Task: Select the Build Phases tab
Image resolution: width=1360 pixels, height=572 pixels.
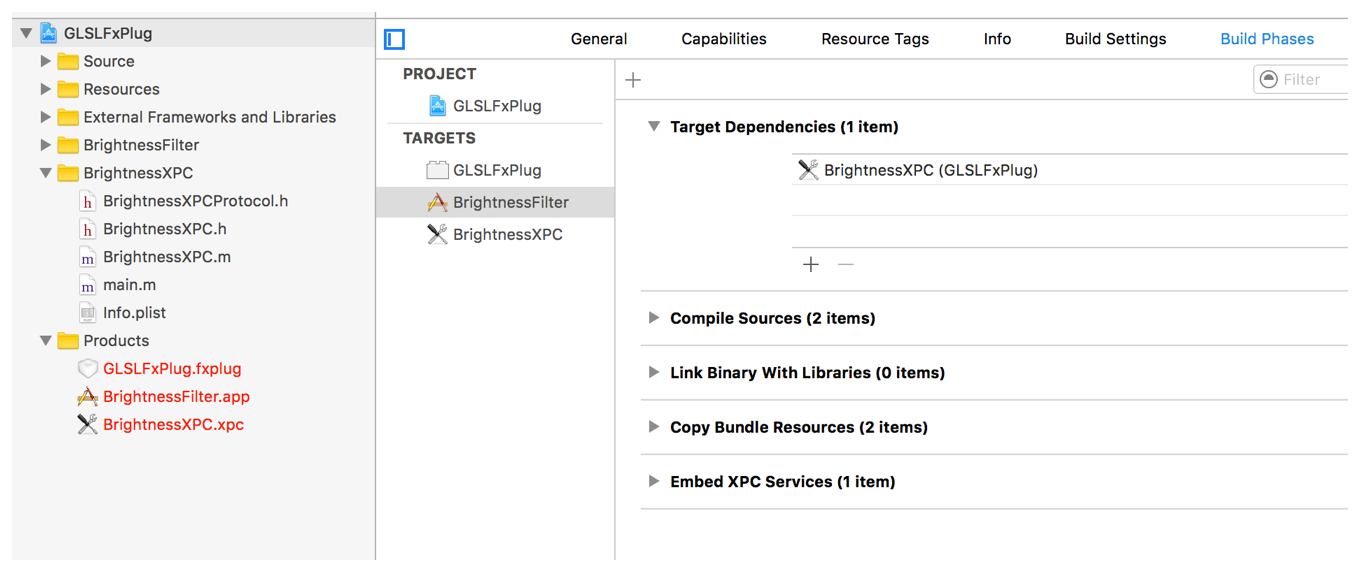Action: [x=1267, y=39]
